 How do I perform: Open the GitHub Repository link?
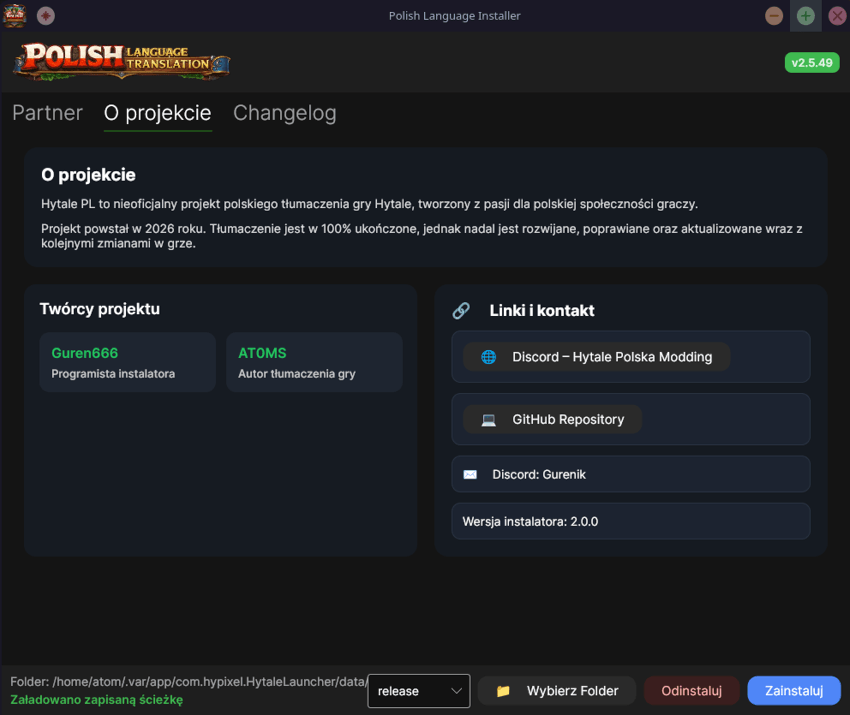[552, 420]
